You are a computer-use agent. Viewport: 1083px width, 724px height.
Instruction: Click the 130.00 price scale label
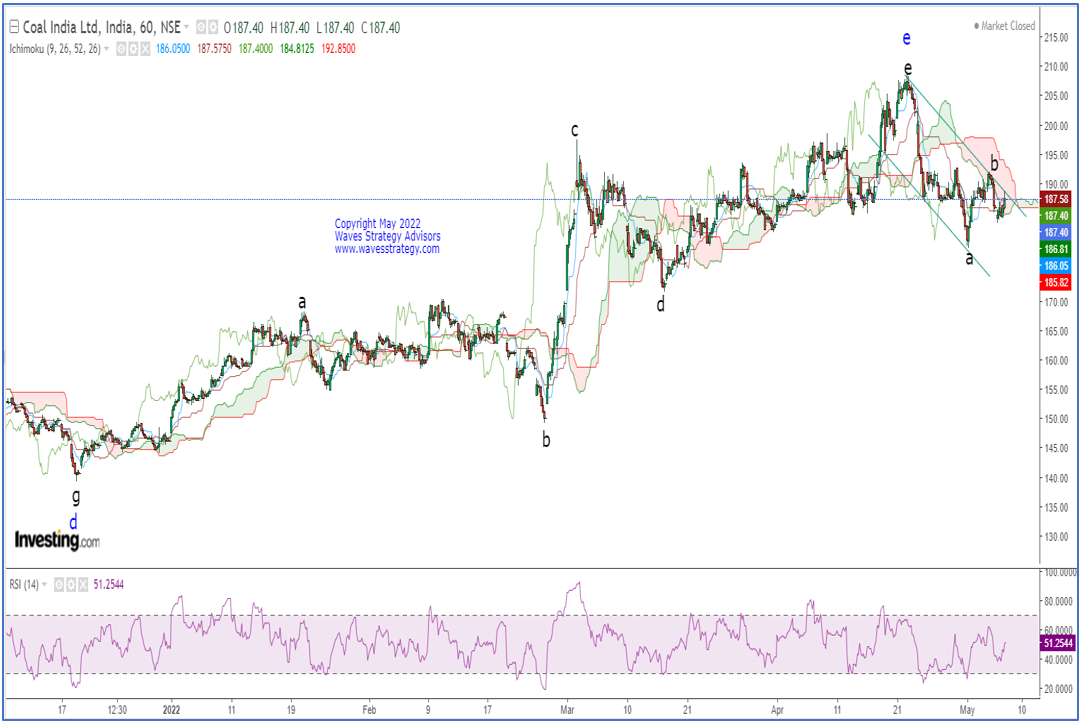click(1055, 537)
